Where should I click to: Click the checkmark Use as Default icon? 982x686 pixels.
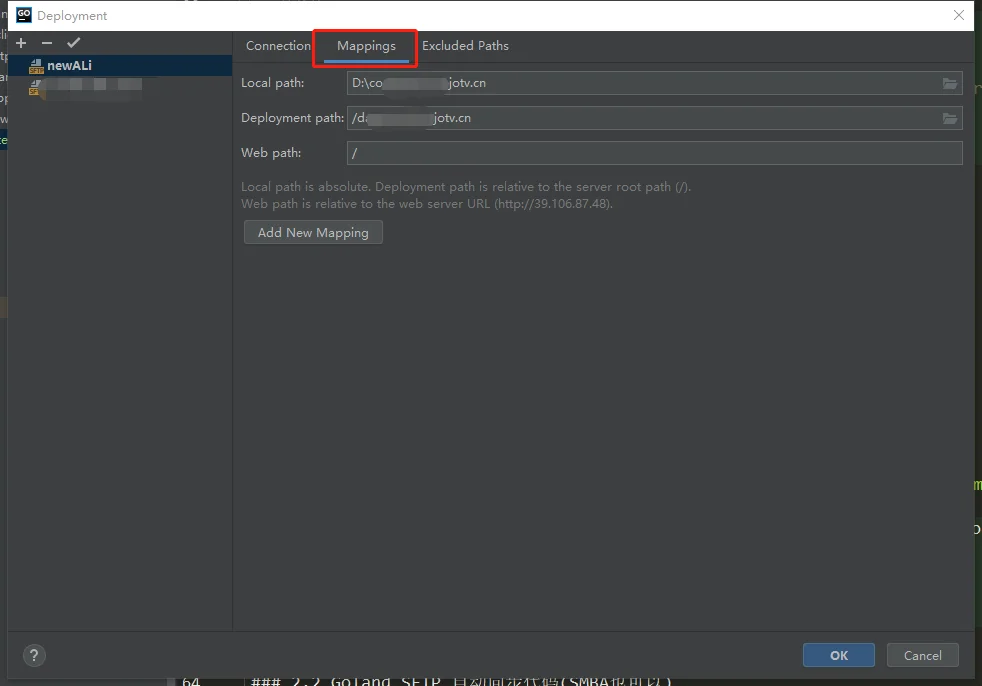tap(73, 43)
